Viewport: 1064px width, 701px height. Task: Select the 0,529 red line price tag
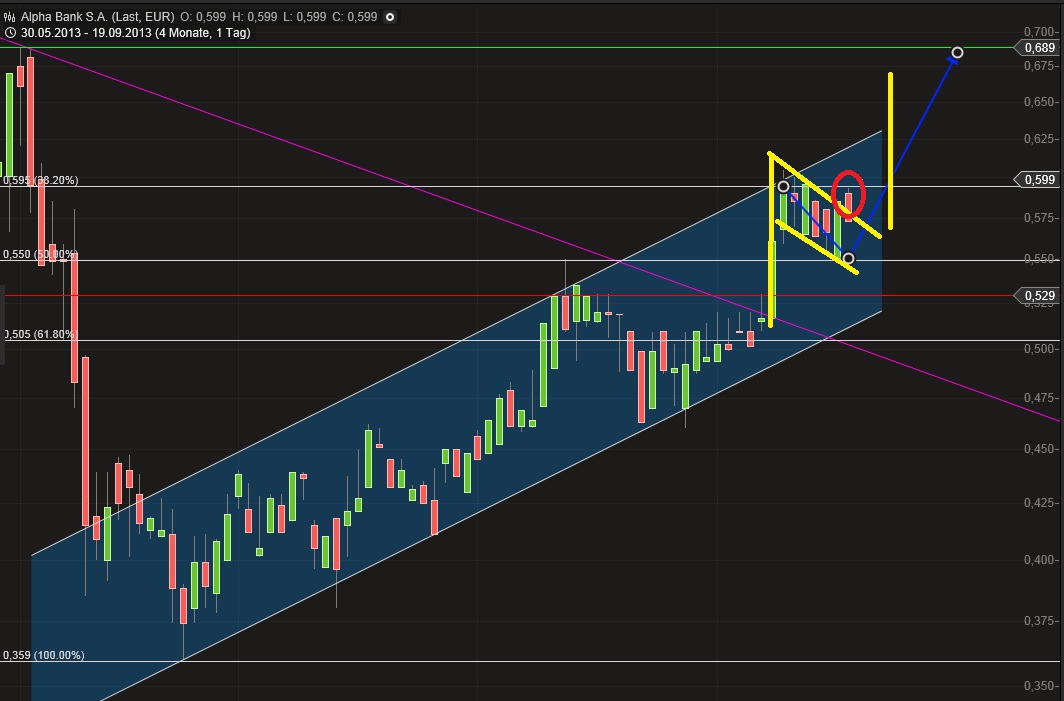click(1039, 295)
